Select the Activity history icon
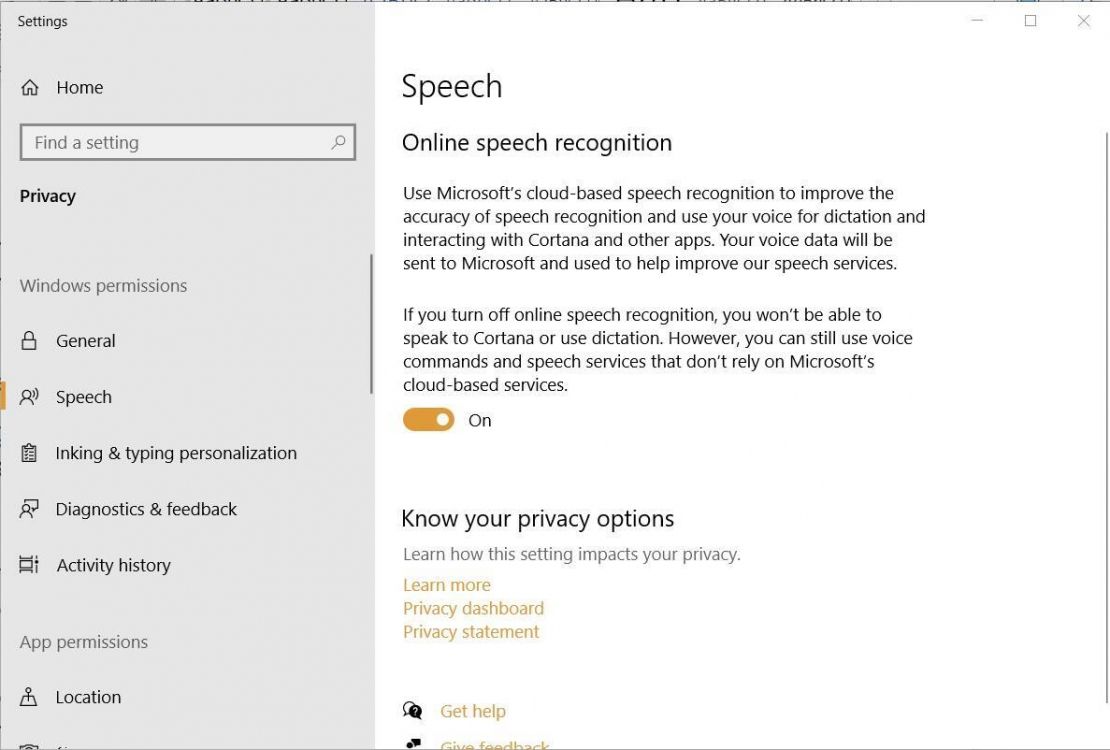The image size is (1110, 750). pyautogui.click(x=30, y=565)
